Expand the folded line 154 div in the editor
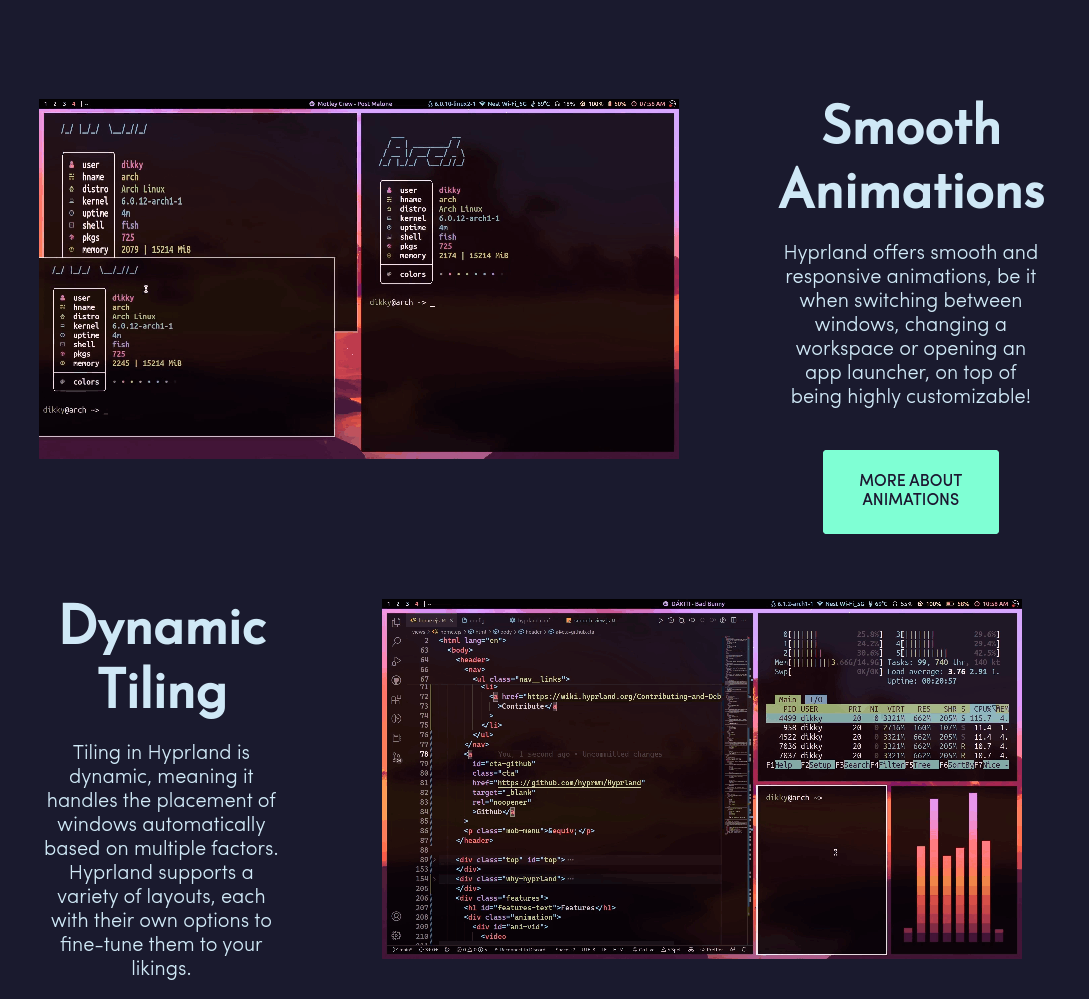This screenshot has height=999, width=1089. click(433, 879)
